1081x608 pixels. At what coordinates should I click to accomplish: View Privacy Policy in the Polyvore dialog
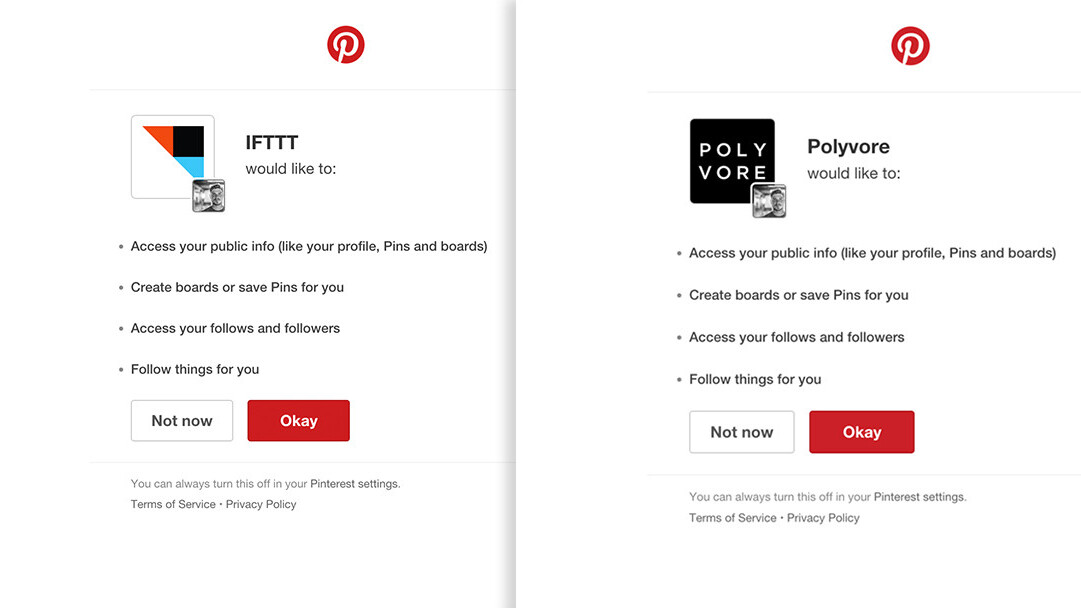[823, 518]
